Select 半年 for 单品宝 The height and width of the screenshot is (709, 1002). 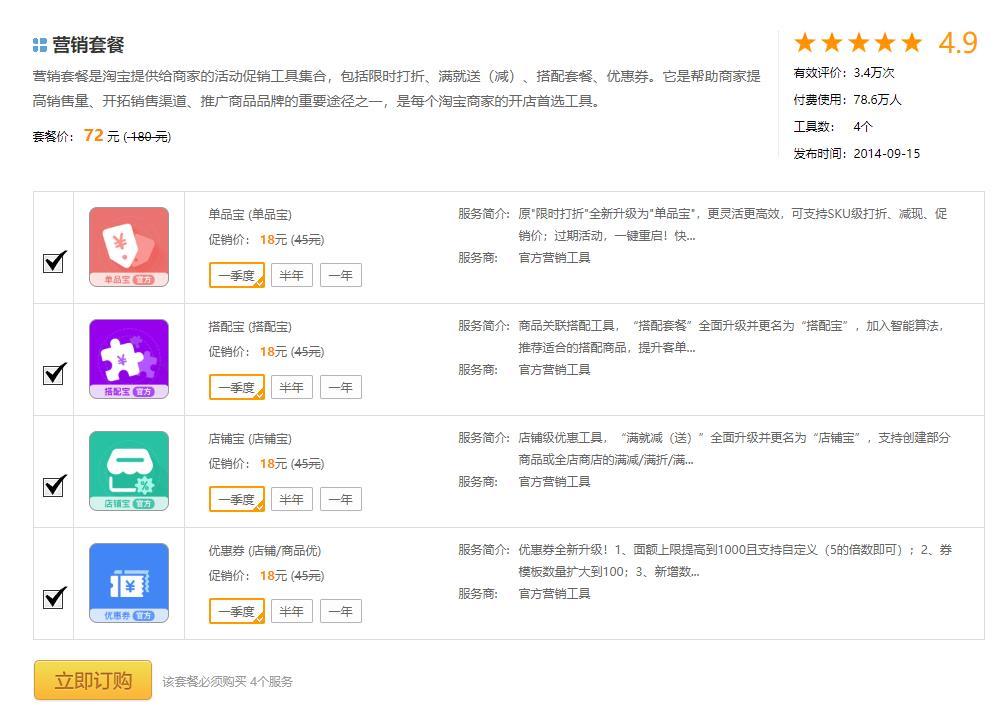[291, 276]
